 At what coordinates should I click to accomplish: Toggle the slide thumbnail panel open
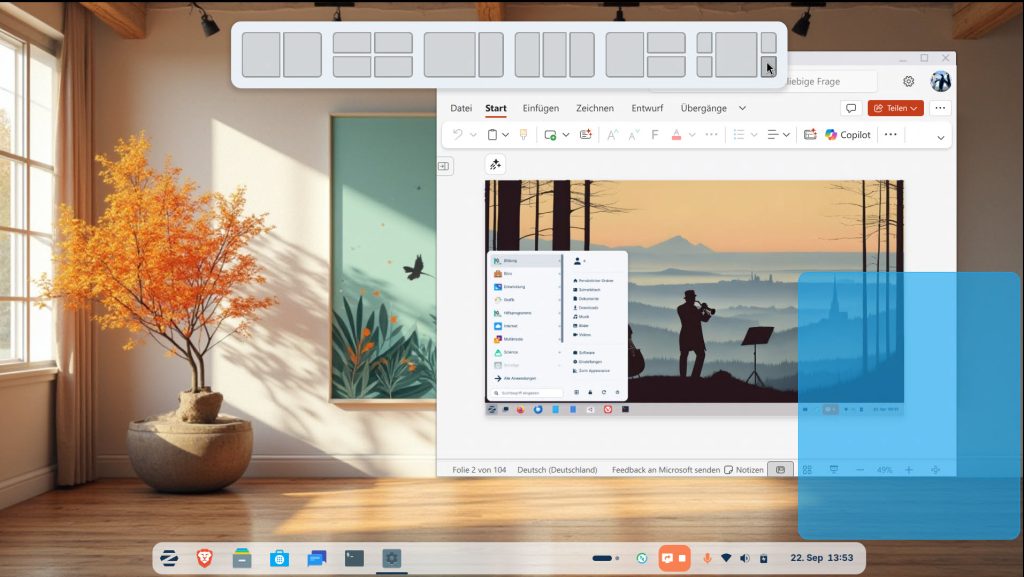(445, 166)
